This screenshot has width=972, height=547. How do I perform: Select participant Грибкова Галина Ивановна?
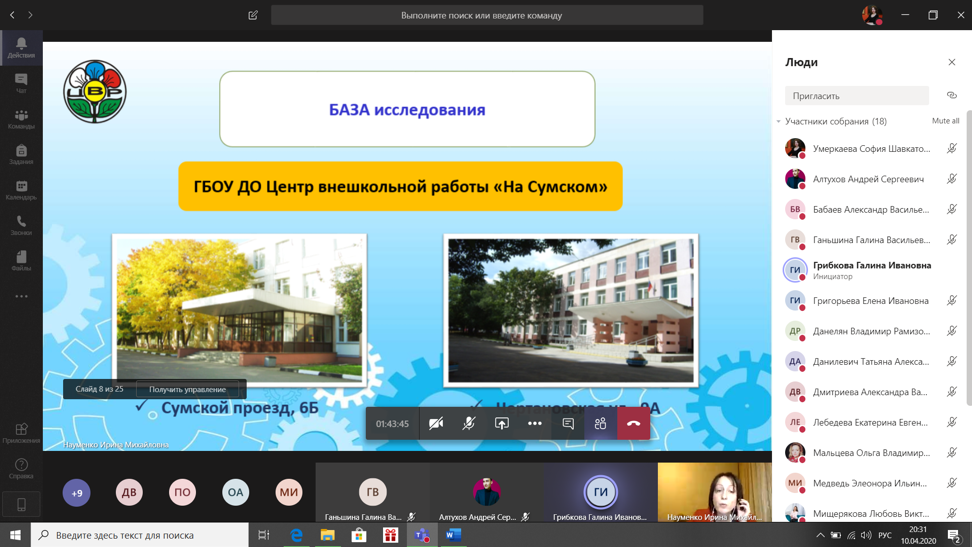[870, 270]
